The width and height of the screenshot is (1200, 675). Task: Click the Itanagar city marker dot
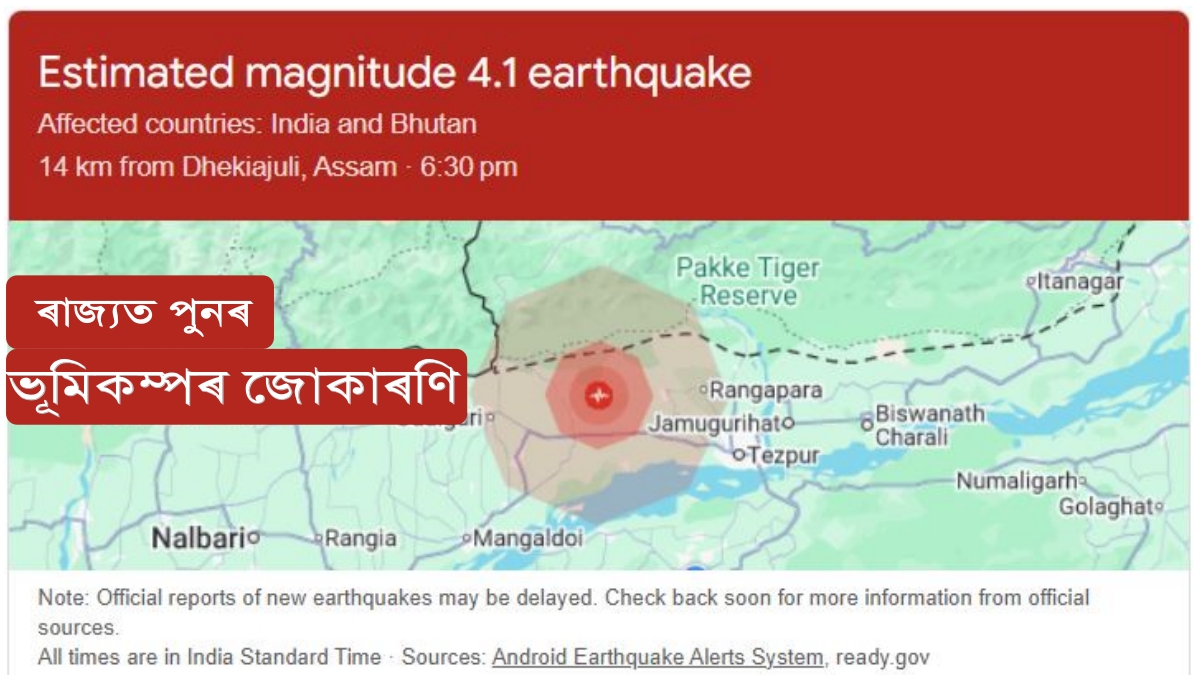point(1030,282)
